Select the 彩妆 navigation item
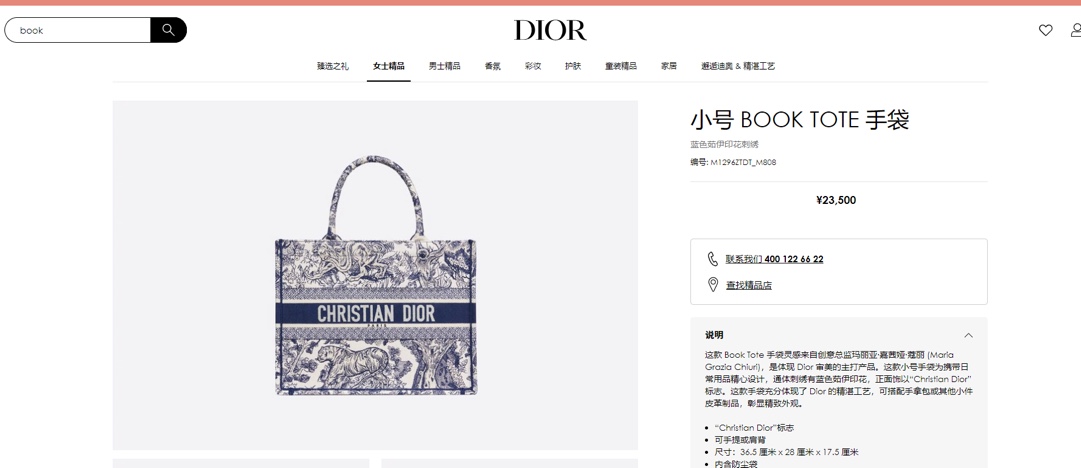This screenshot has width=1081, height=468. 532,66
